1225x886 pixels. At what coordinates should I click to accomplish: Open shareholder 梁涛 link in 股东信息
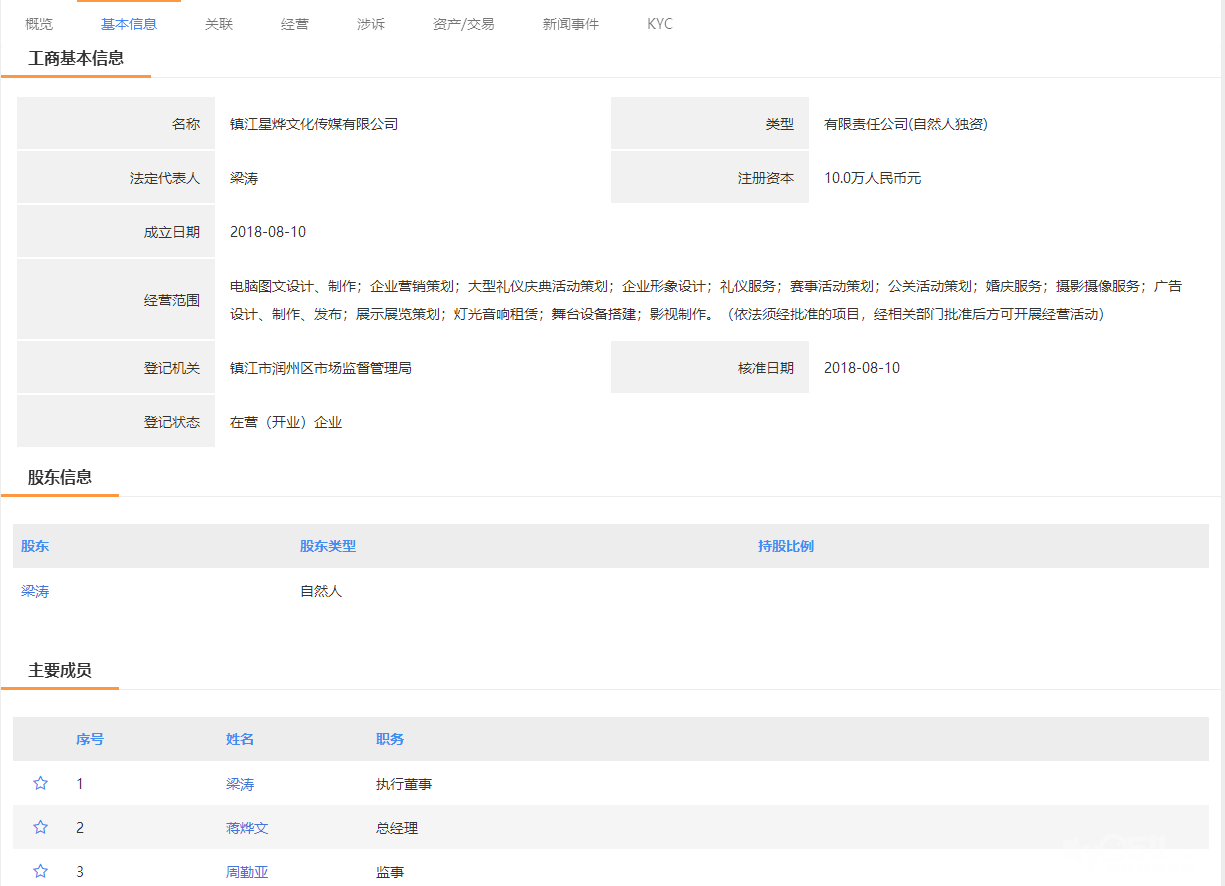(x=35, y=592)
